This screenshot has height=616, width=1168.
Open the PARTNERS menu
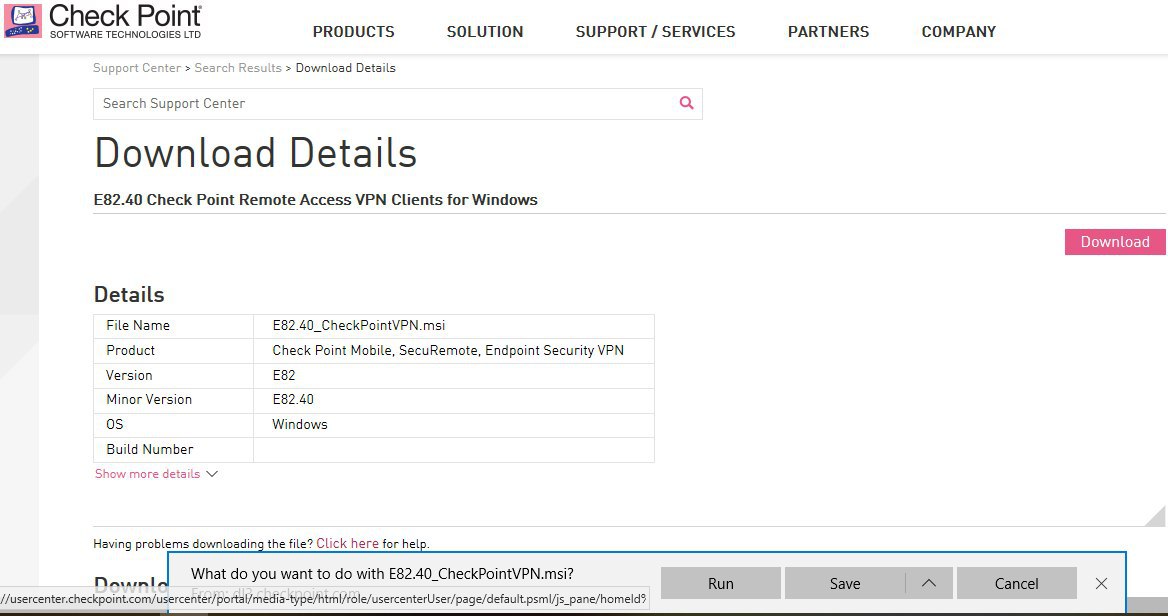[828, 32]
